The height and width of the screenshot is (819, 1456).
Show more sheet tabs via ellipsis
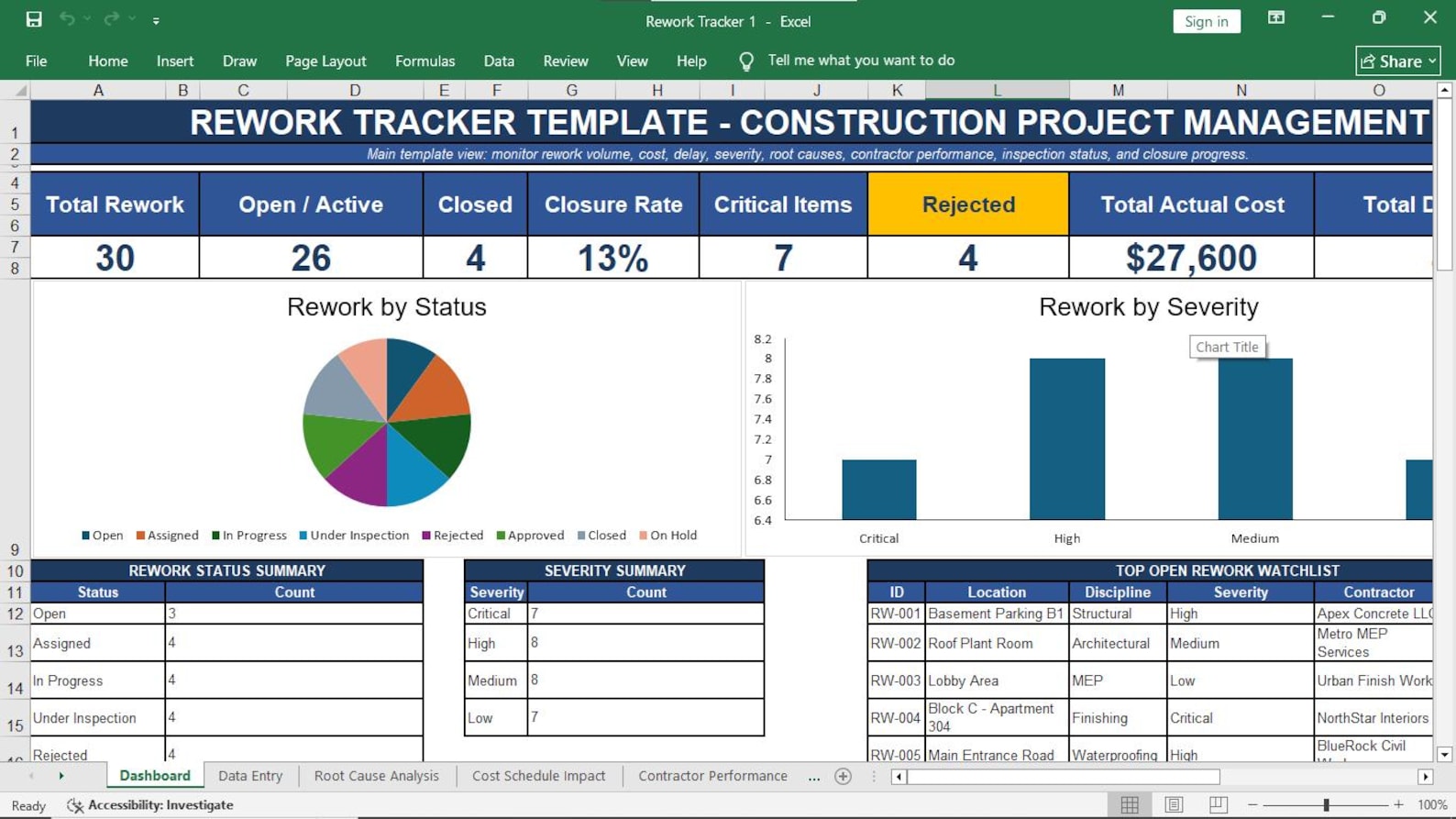(814, 777)
